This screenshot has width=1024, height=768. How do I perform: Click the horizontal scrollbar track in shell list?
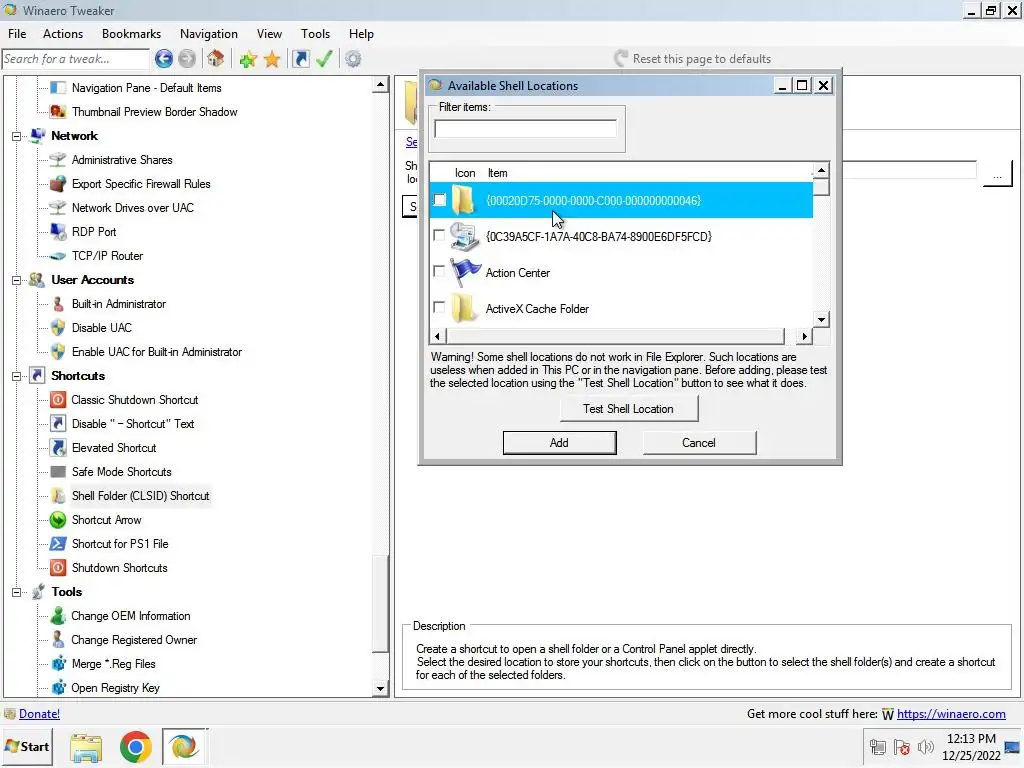615,336
